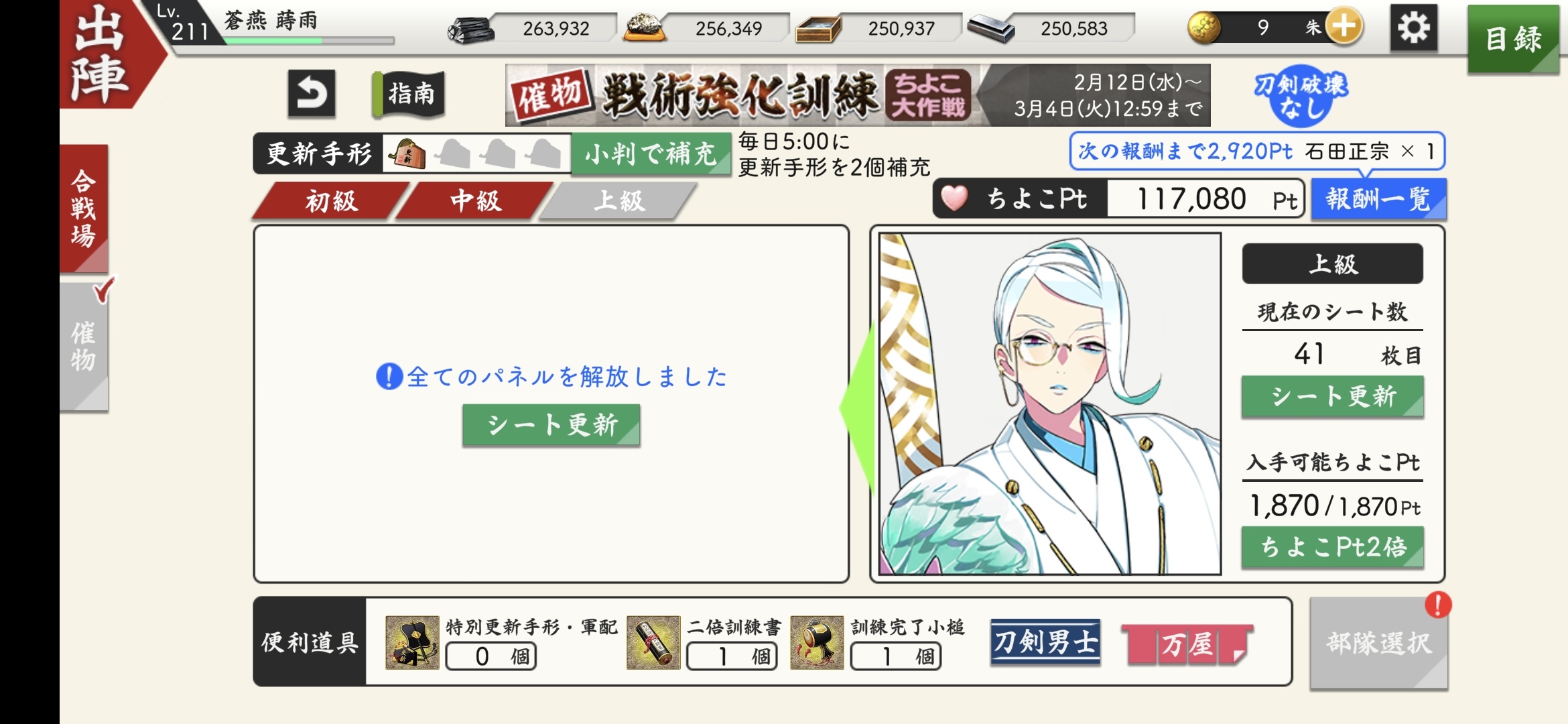Switch to the 中級 difficulty tab
1568x724 pixels.
pos(474,200)
